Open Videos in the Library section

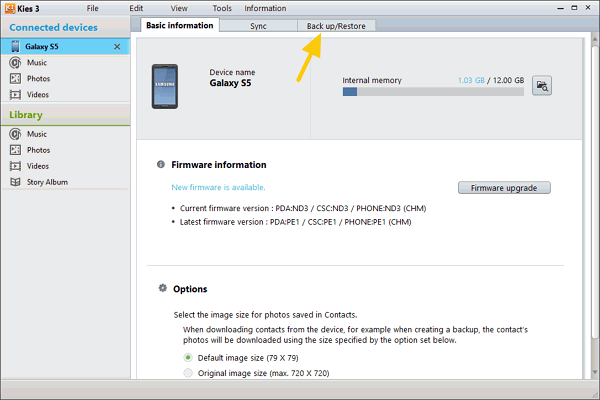click(x=38, y=166)
